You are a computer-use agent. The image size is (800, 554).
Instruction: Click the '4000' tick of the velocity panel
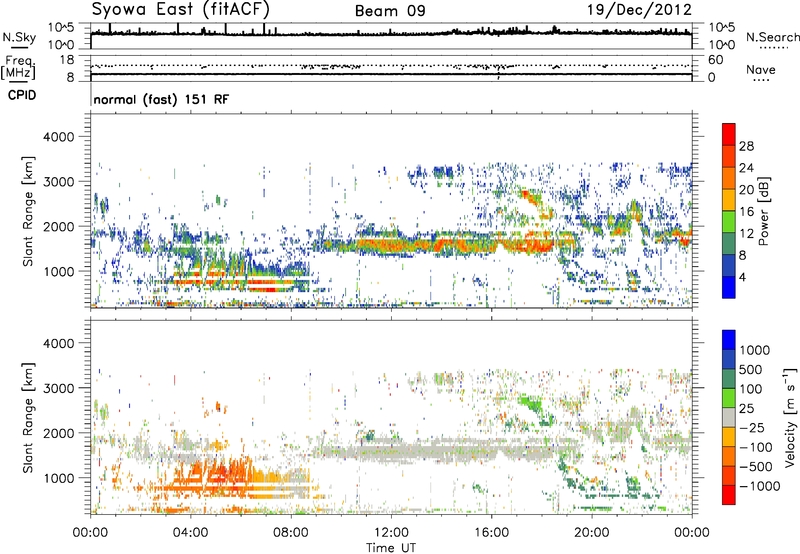(x=58, y=343)
